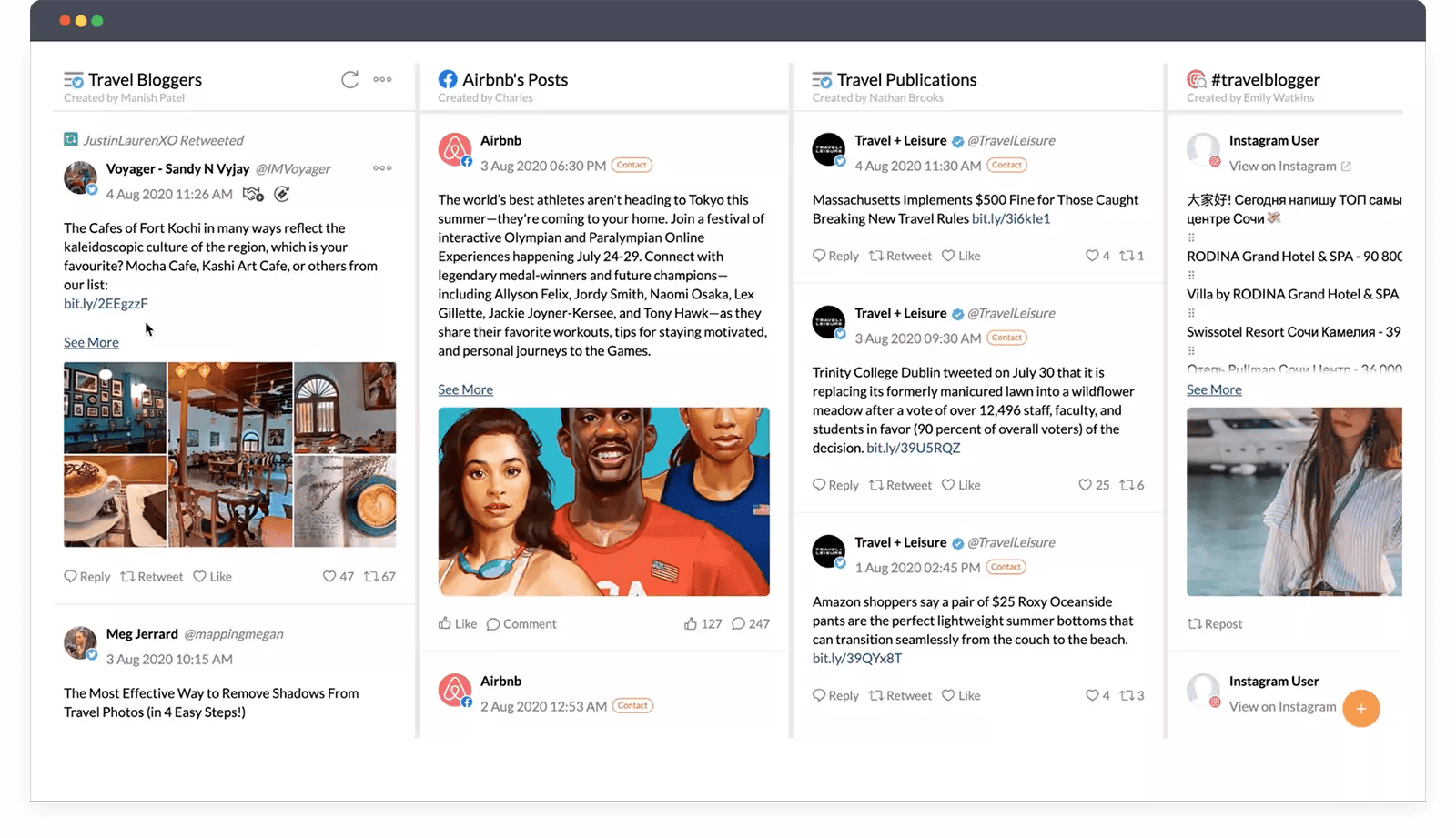View 6 retweets on Trinity College tweet
This screenshot has width=1456, height=838.
pos(1132,486)
